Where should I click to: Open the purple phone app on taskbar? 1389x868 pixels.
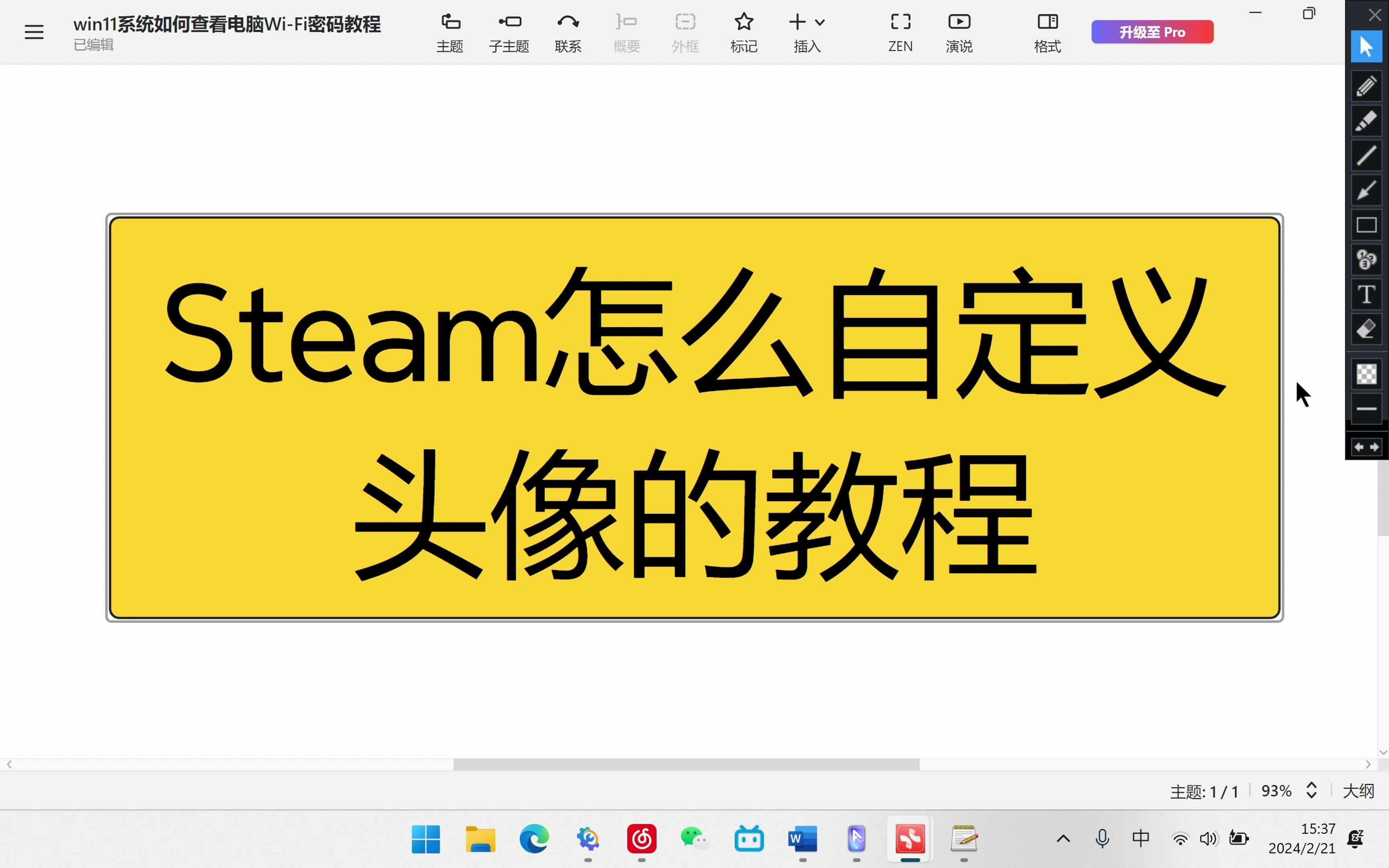856,839
